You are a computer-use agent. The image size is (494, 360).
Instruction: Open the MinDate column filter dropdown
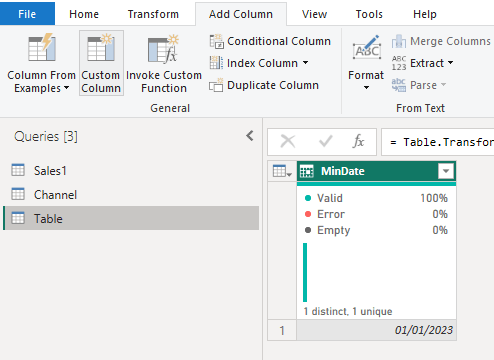[x=446, y=171]
